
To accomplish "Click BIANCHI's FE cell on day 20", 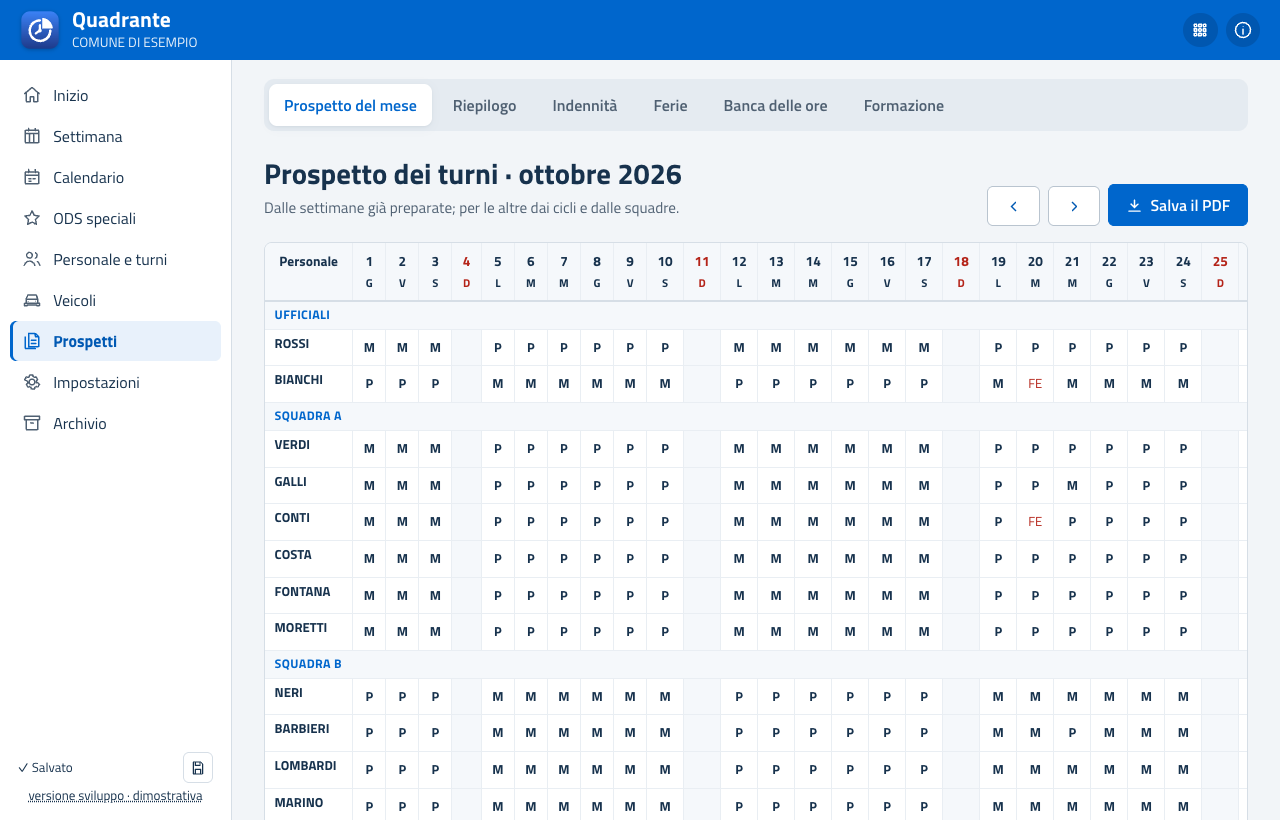I will [1035, 384].
